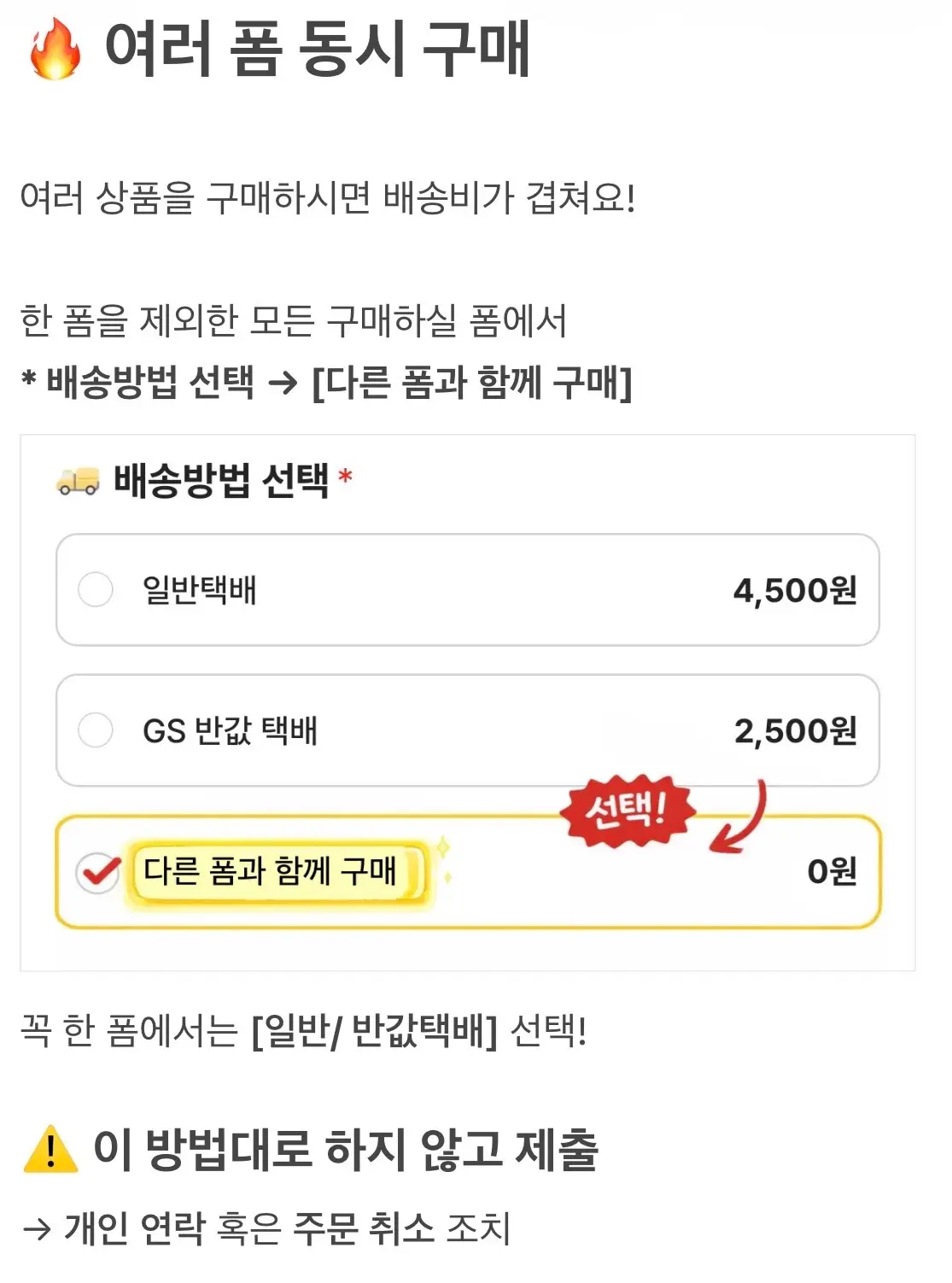The width and height of the screenshot is (952, 1283).
Task: Click the yellow warning triangle icon
Action: tap(50, 1149)
